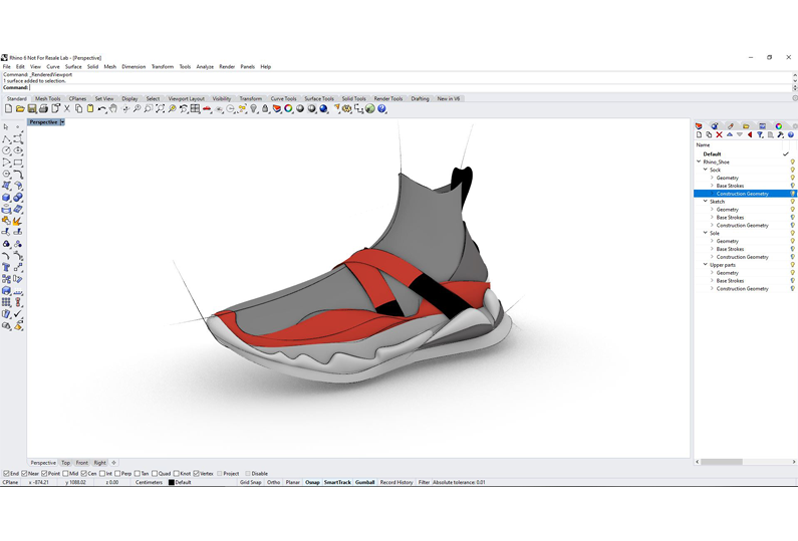Toggle the End osnap checkbox
The width and height of the screenshot is (798, 541).
[6, 473]
